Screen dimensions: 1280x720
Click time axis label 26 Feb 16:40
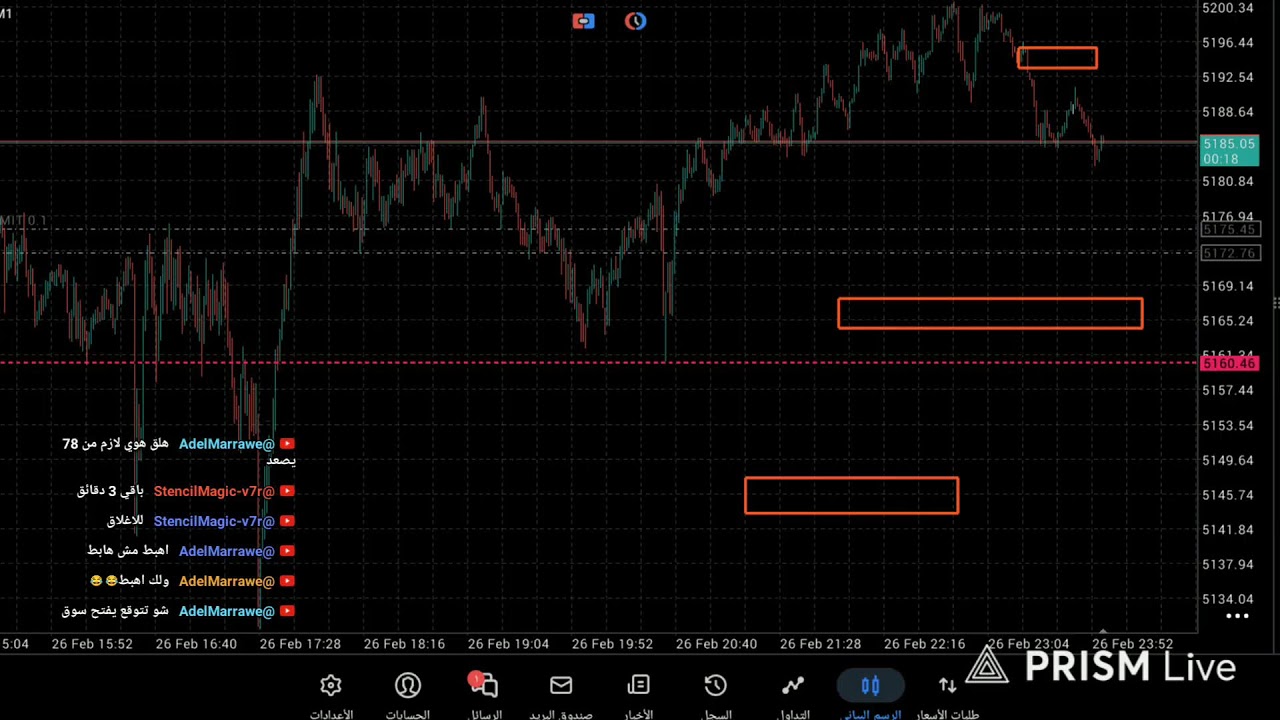coord(196,644)
